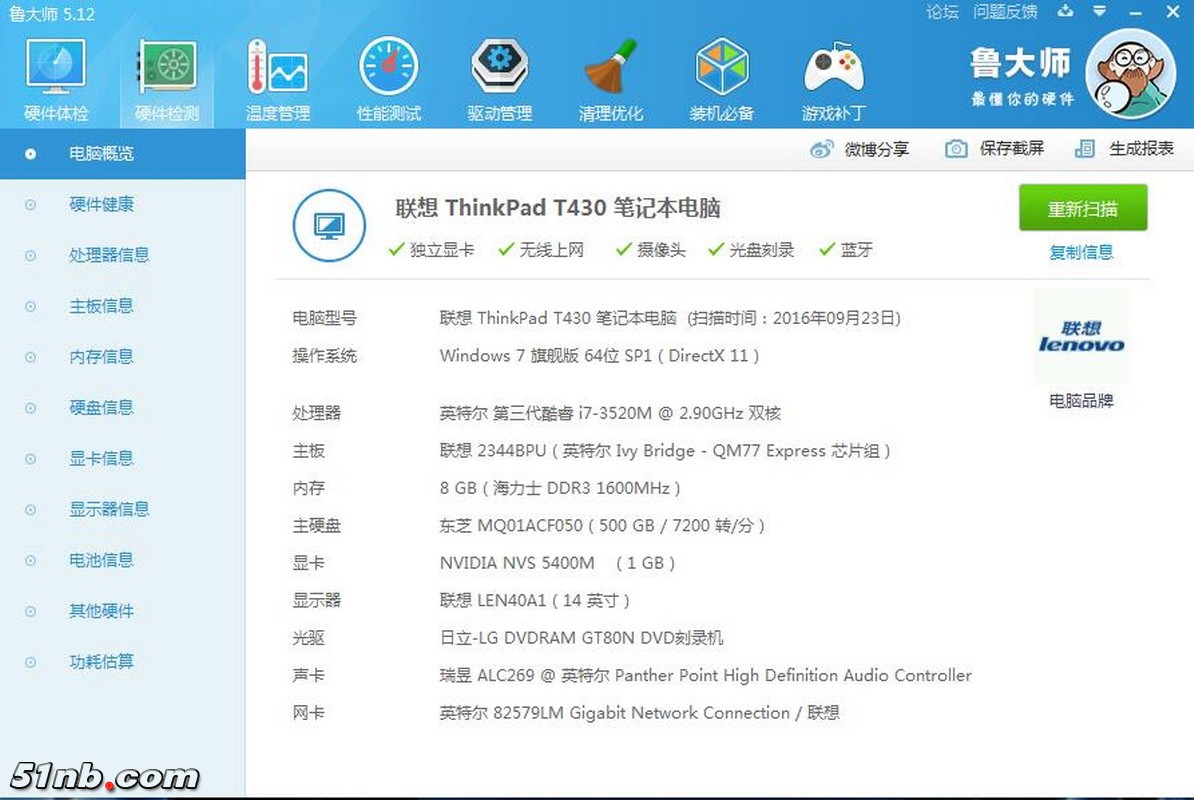Open 硬件体检 hardware checkup tab
Image resolution: width=1194 pixels, height=800 pixels.
(x=56, y=80)
